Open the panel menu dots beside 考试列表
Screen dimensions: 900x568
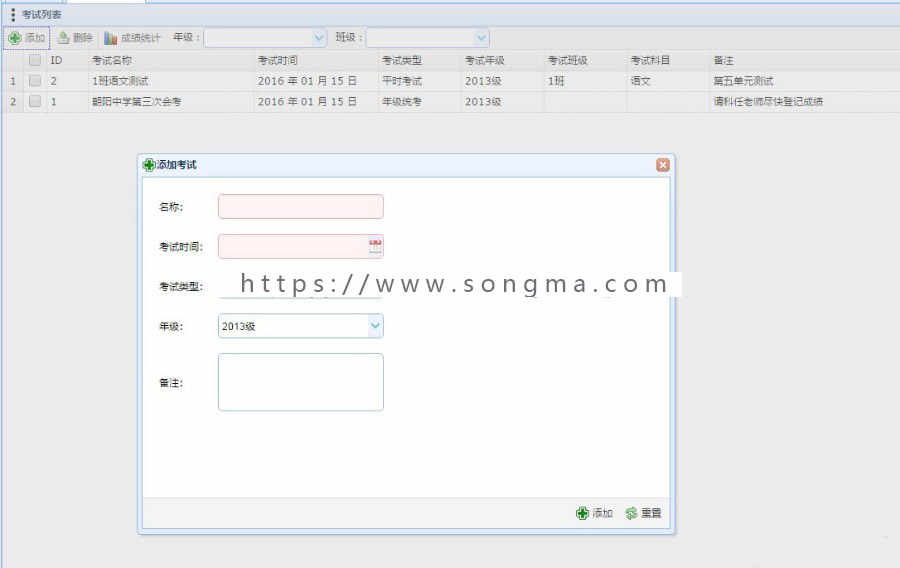tap(13, 14)
